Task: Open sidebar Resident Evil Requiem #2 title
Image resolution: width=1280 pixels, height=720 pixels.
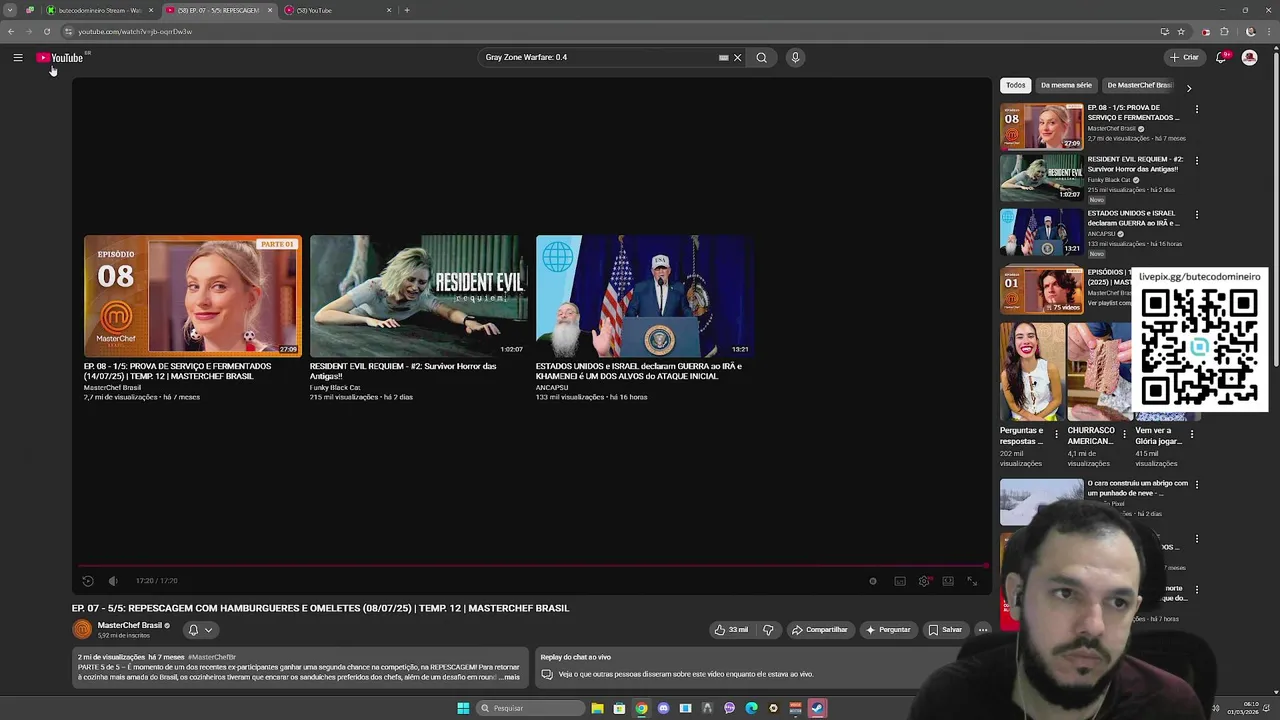Action: point(1135,164)
